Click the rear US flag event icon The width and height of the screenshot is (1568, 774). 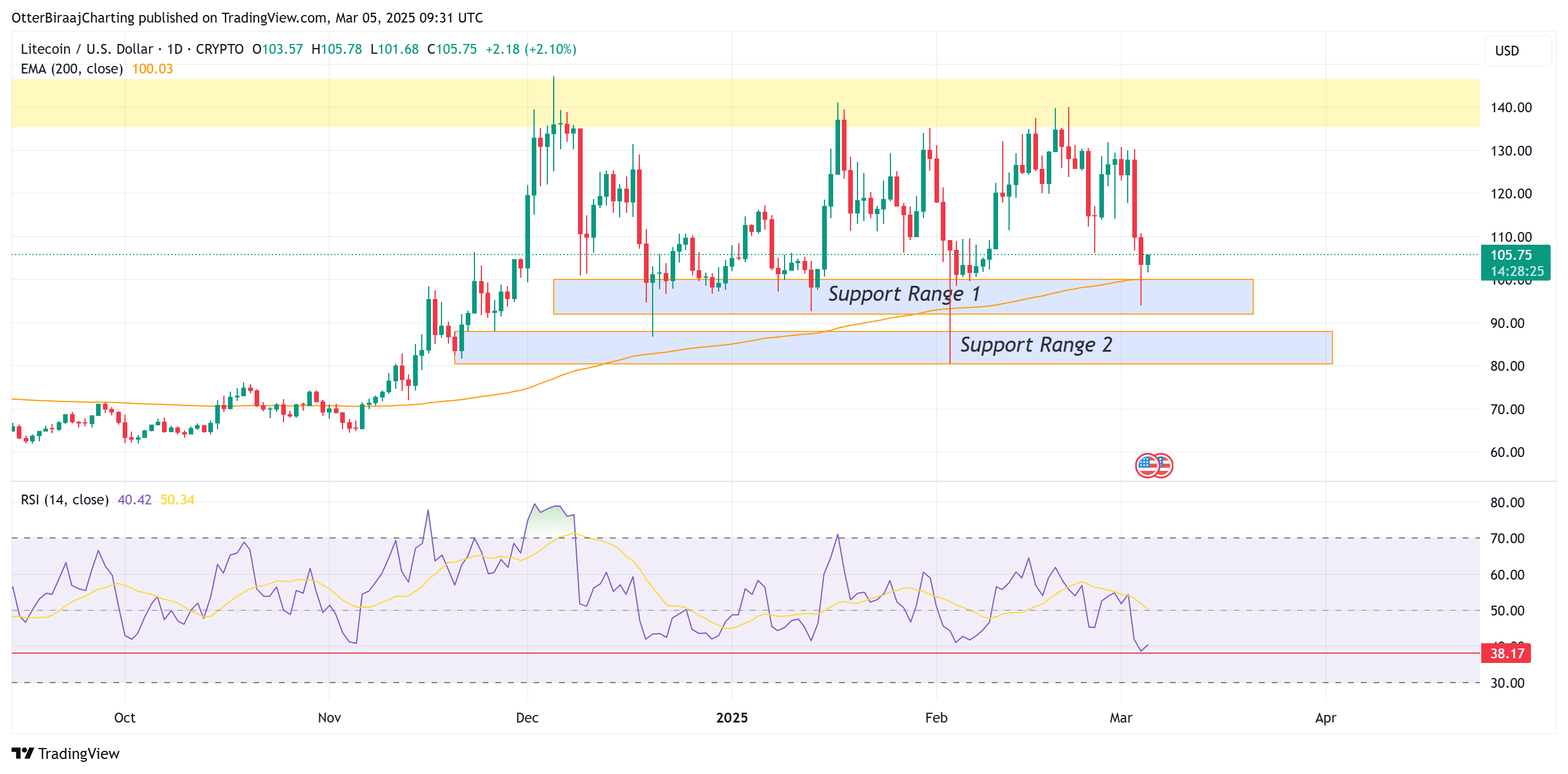[x=1166, y=465]
